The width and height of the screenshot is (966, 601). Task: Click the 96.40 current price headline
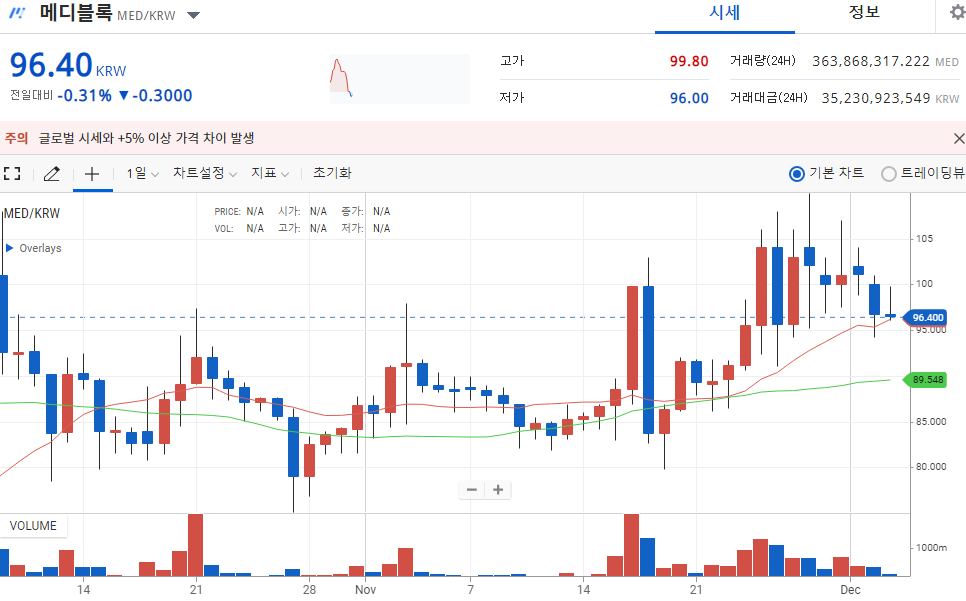click(51, 65)
